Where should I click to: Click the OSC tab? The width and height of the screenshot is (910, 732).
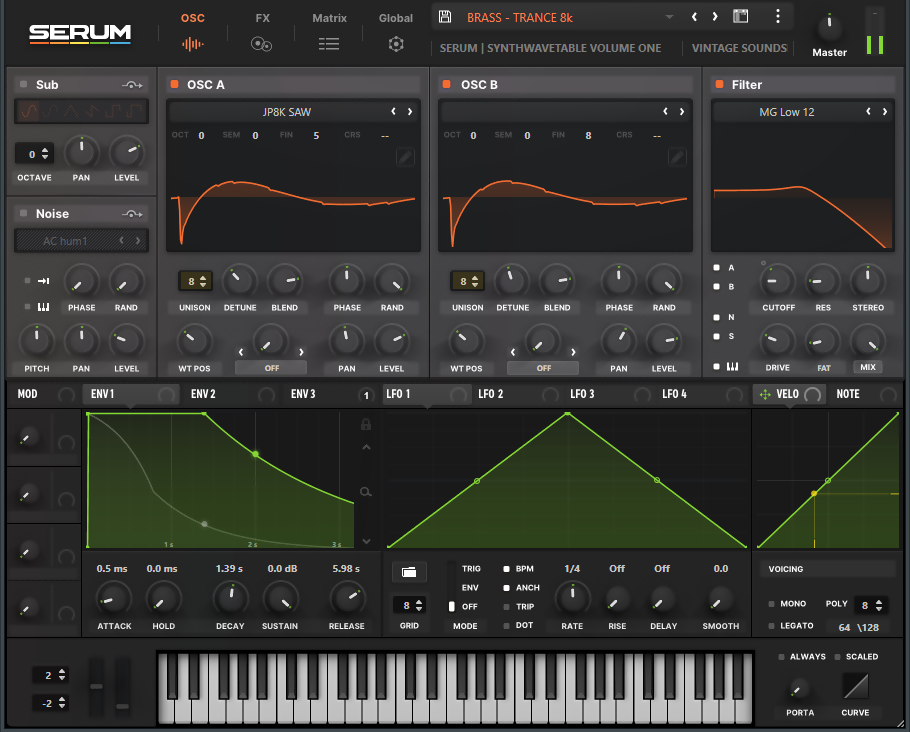click(x=193, y=32)
